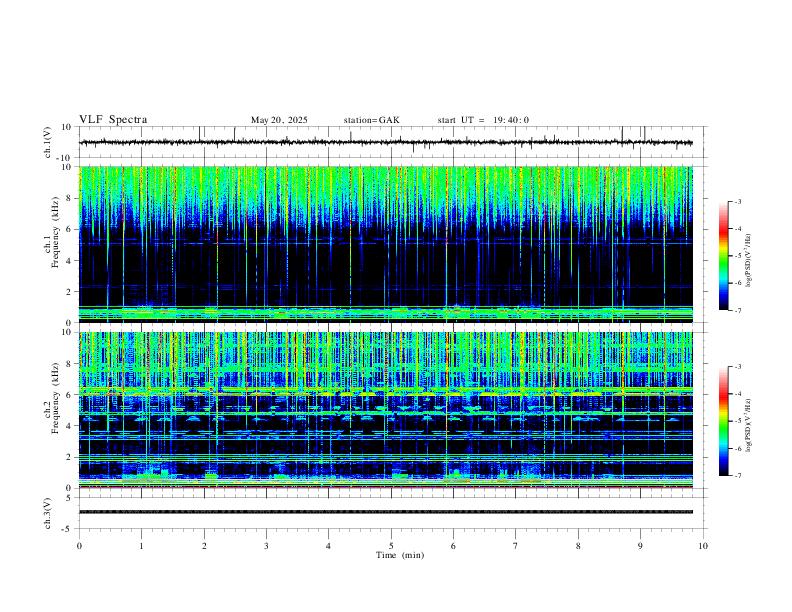Image resolution: width=792 pixels, height=612 pixels.
Task: Click the ch.2 spectrogram panel
Action: pos(385,410)
